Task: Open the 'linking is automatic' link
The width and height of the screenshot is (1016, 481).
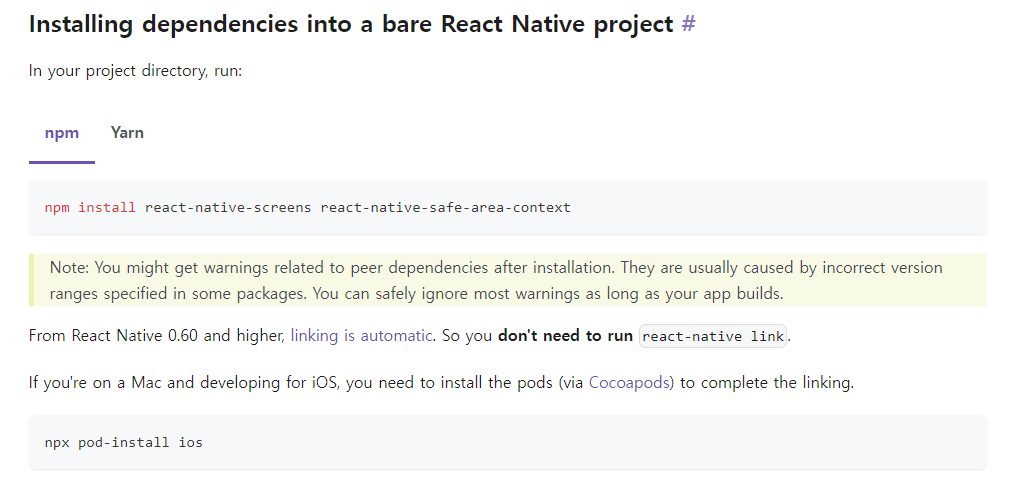Action: click(x=361, y=336)
